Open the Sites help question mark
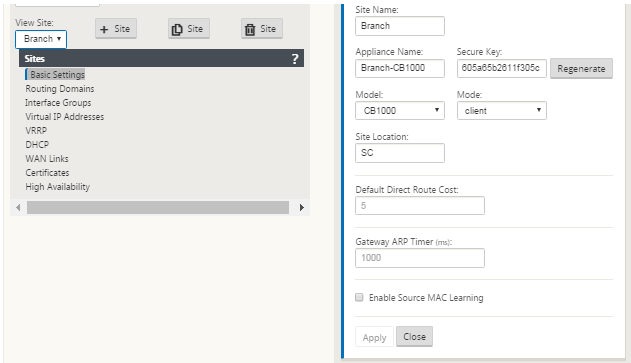 (295, 59)
